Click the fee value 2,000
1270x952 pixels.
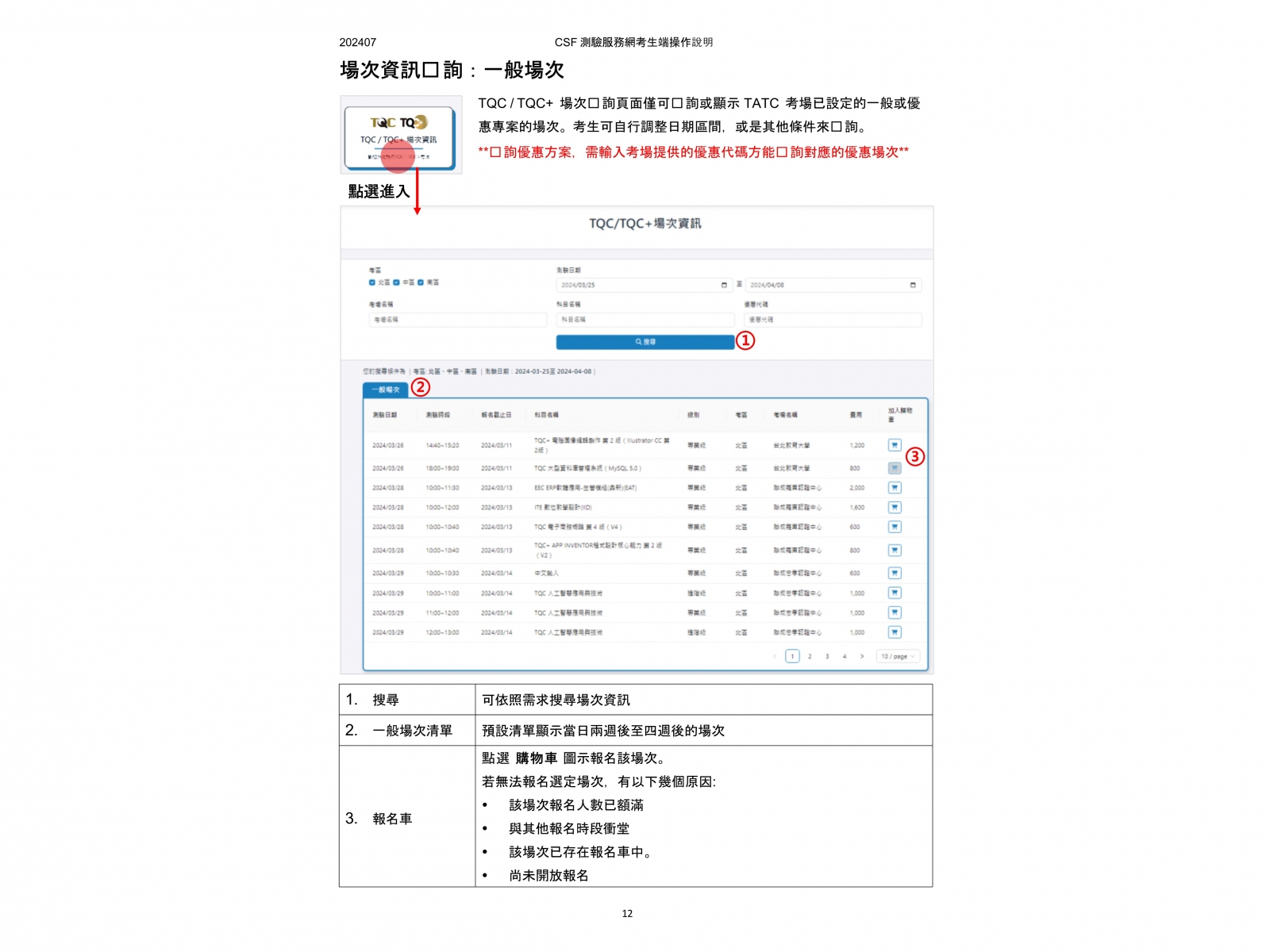click(857, 488)
